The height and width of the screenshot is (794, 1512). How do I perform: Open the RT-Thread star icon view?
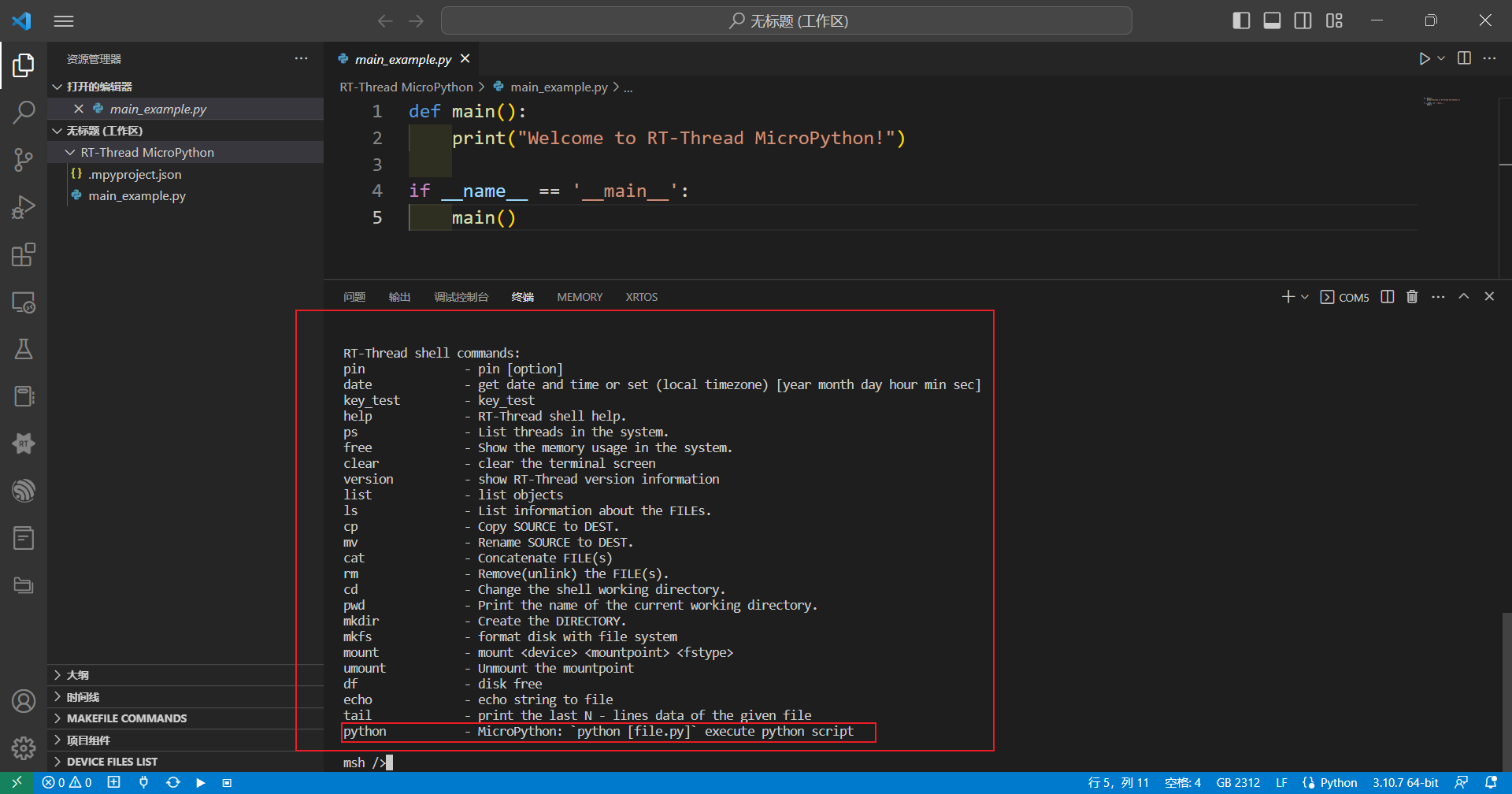click(x=24, y=443)
